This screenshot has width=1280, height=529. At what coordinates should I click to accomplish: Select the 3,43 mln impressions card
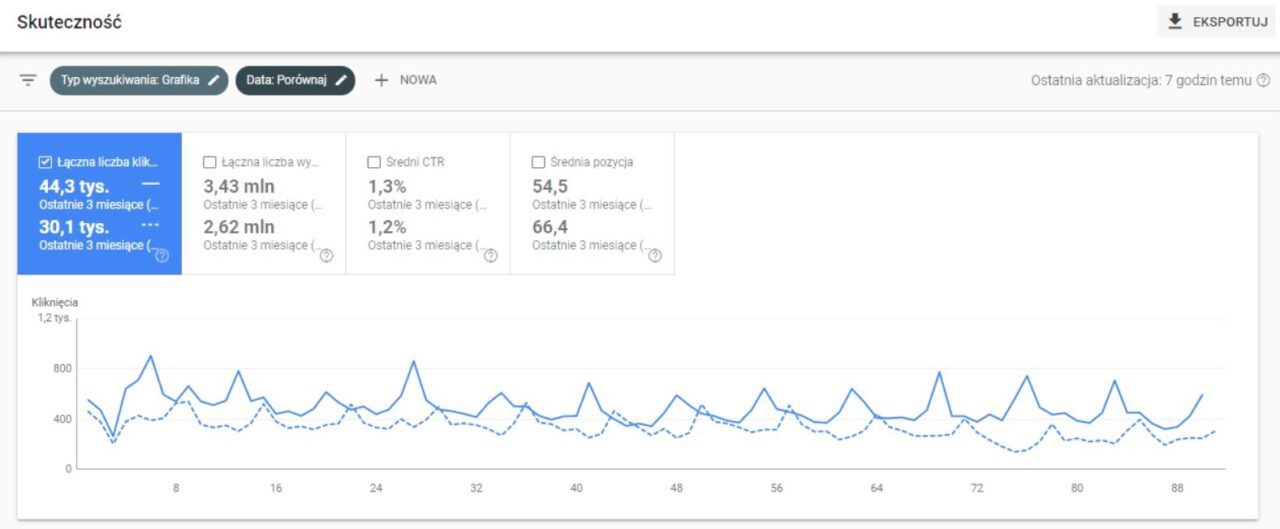point(264,204)
